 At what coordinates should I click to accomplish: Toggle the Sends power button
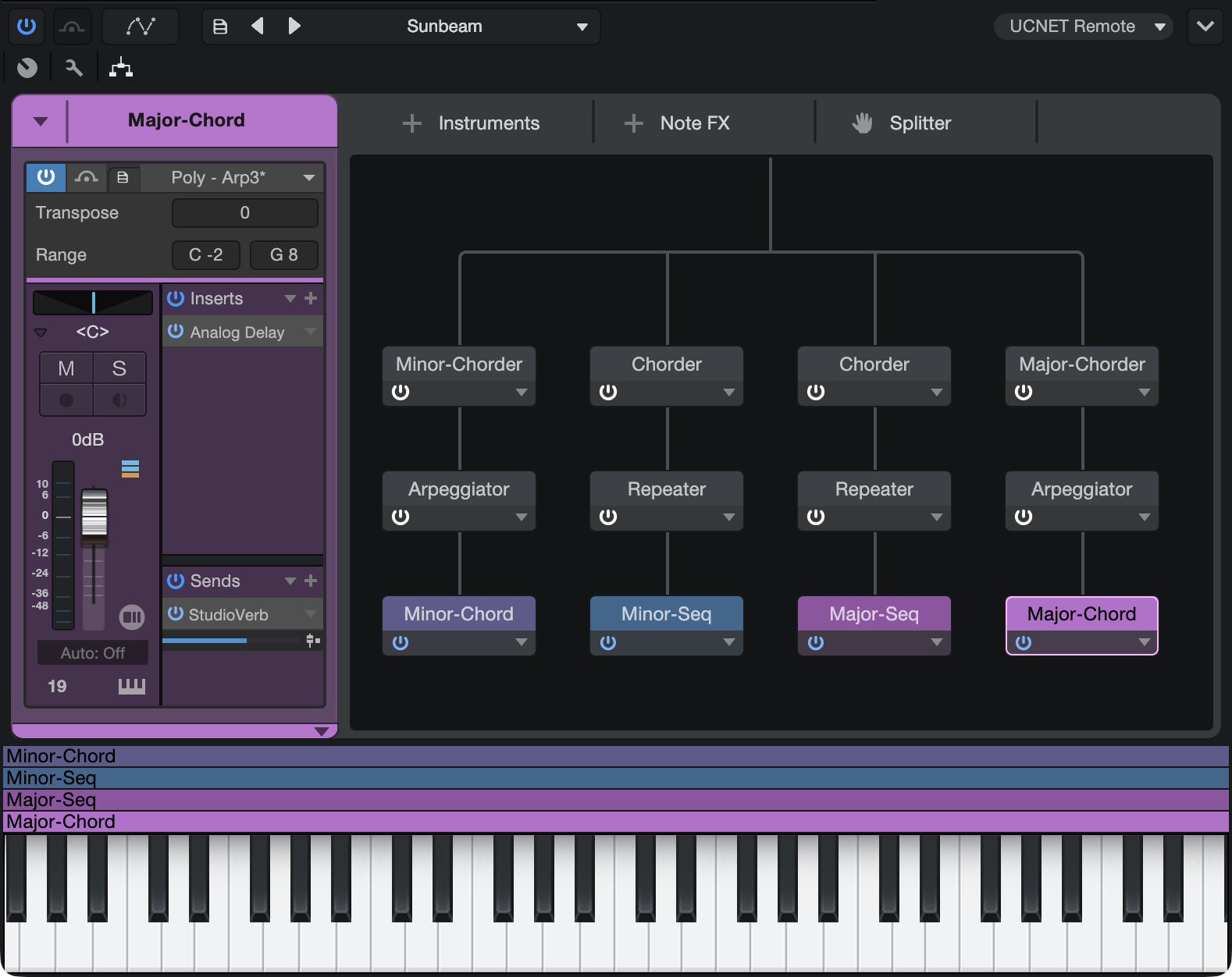(x=176, y=581)
